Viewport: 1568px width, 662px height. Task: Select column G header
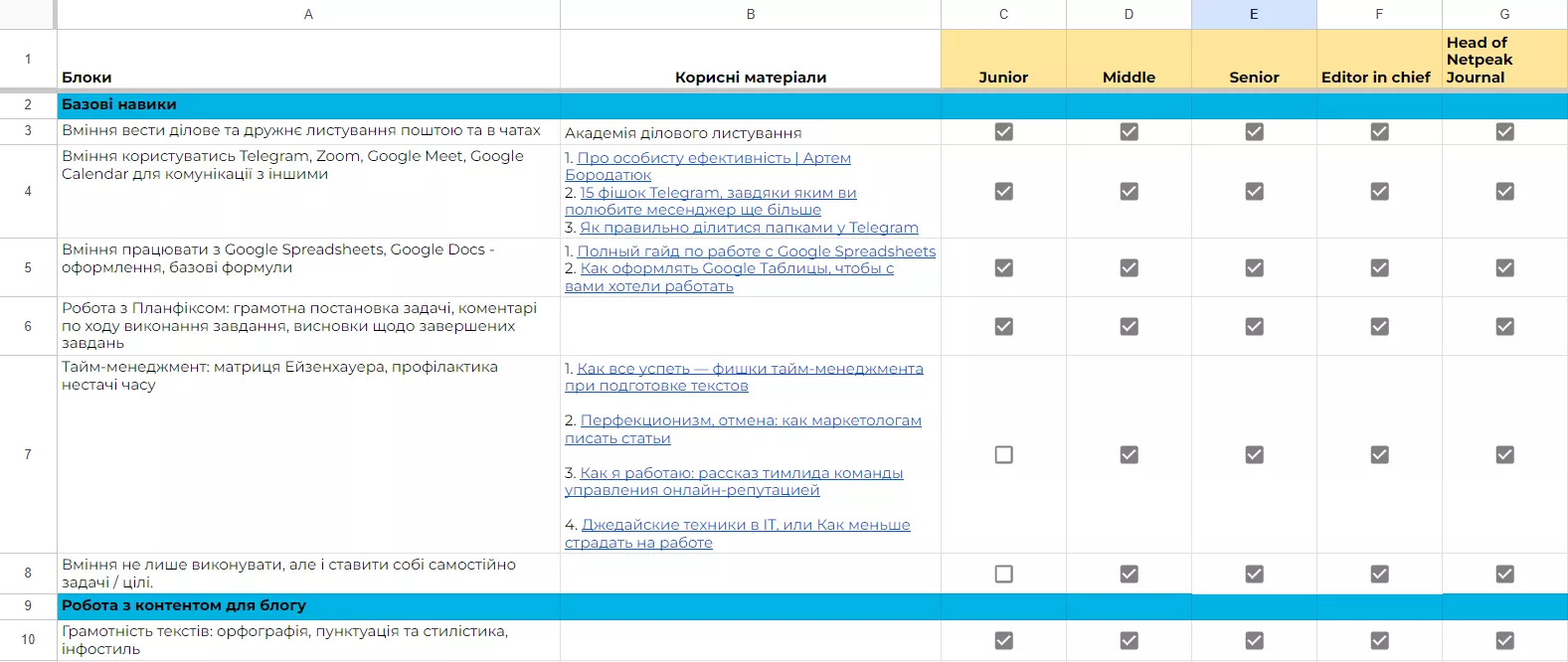click(x=1504, y=14)
